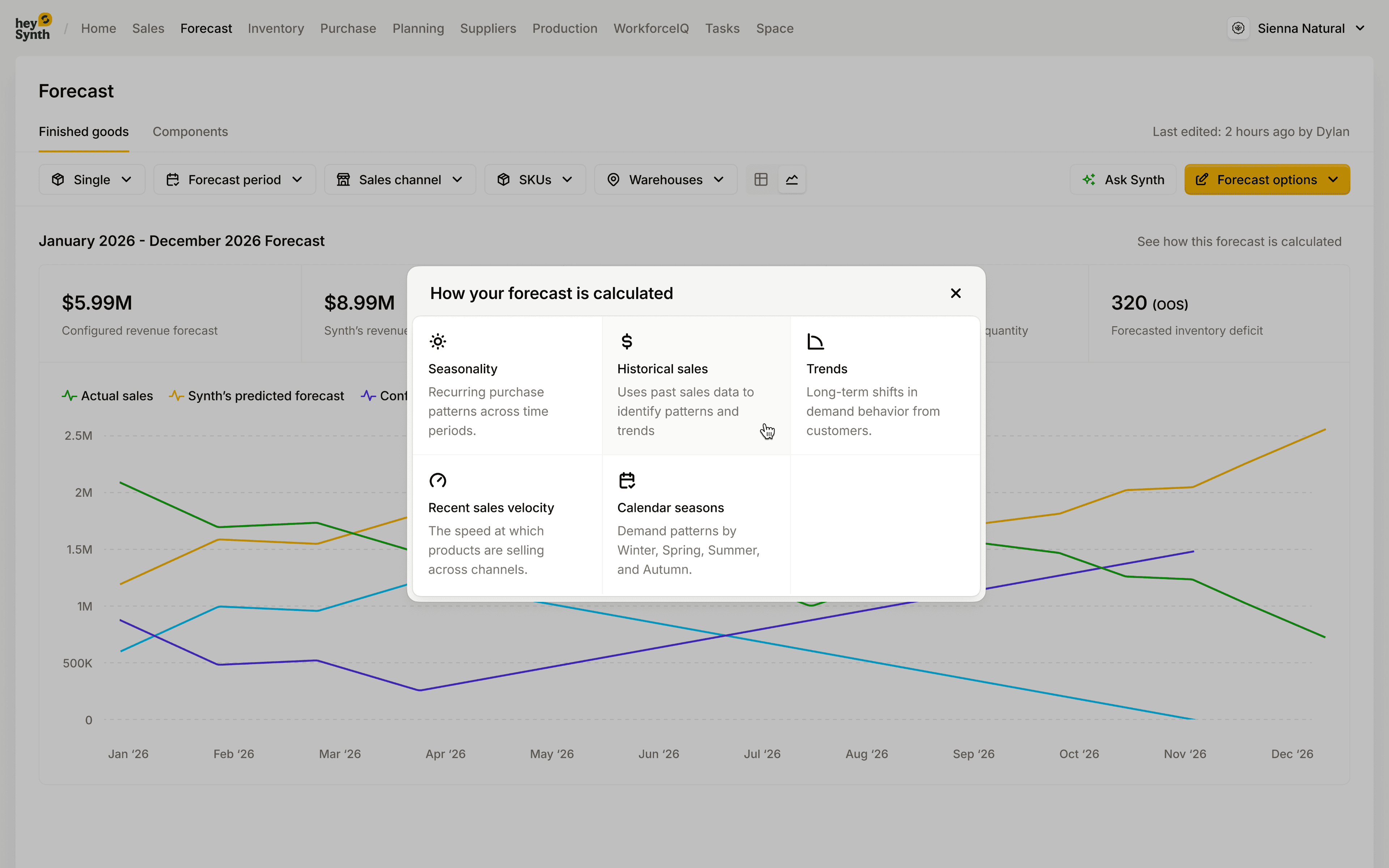Select the Historical sales card

click(696, 386)
